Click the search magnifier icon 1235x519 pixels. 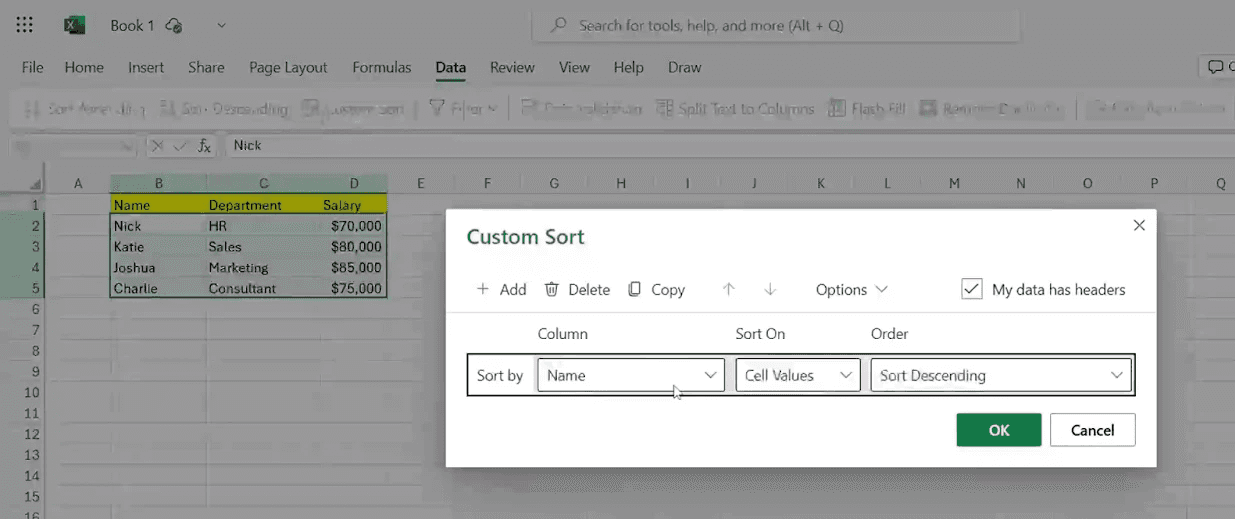coord(559,25)
